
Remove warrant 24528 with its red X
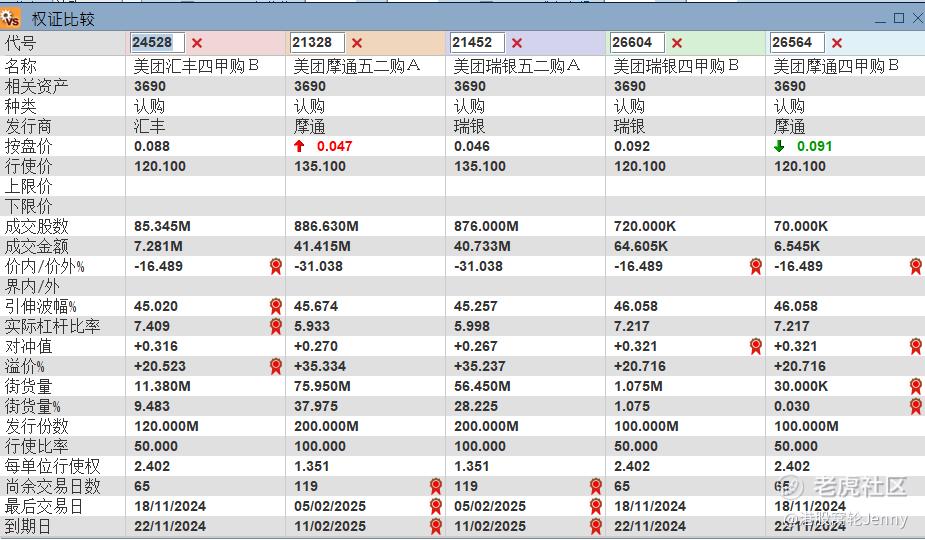tap(197, 43)
